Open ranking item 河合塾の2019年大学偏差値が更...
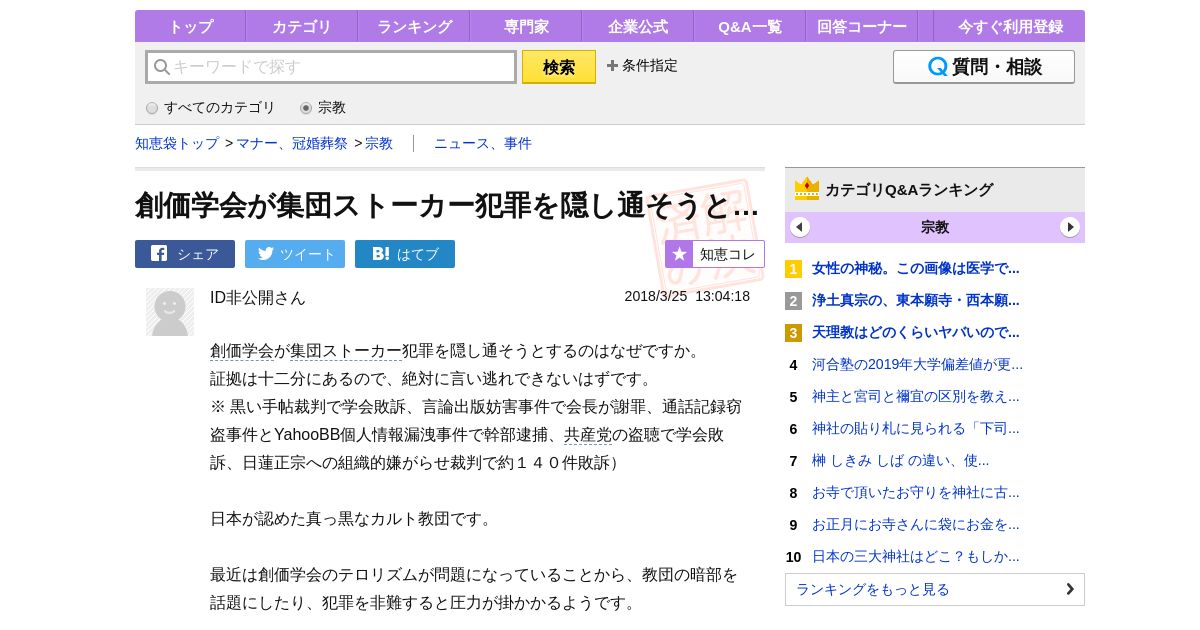This screenshot has width=1200, height=630. click(x=918, y=364)
